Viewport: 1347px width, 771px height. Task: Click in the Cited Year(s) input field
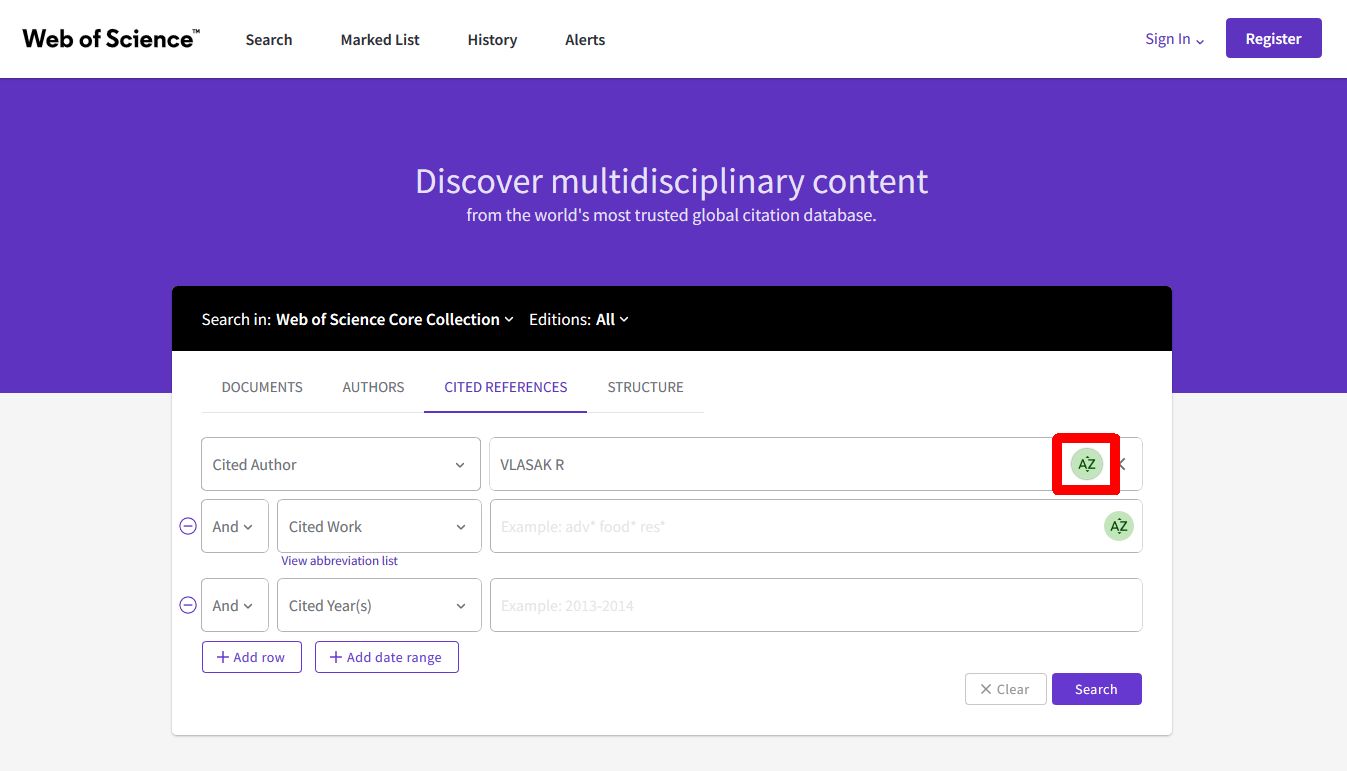(816, 605)
